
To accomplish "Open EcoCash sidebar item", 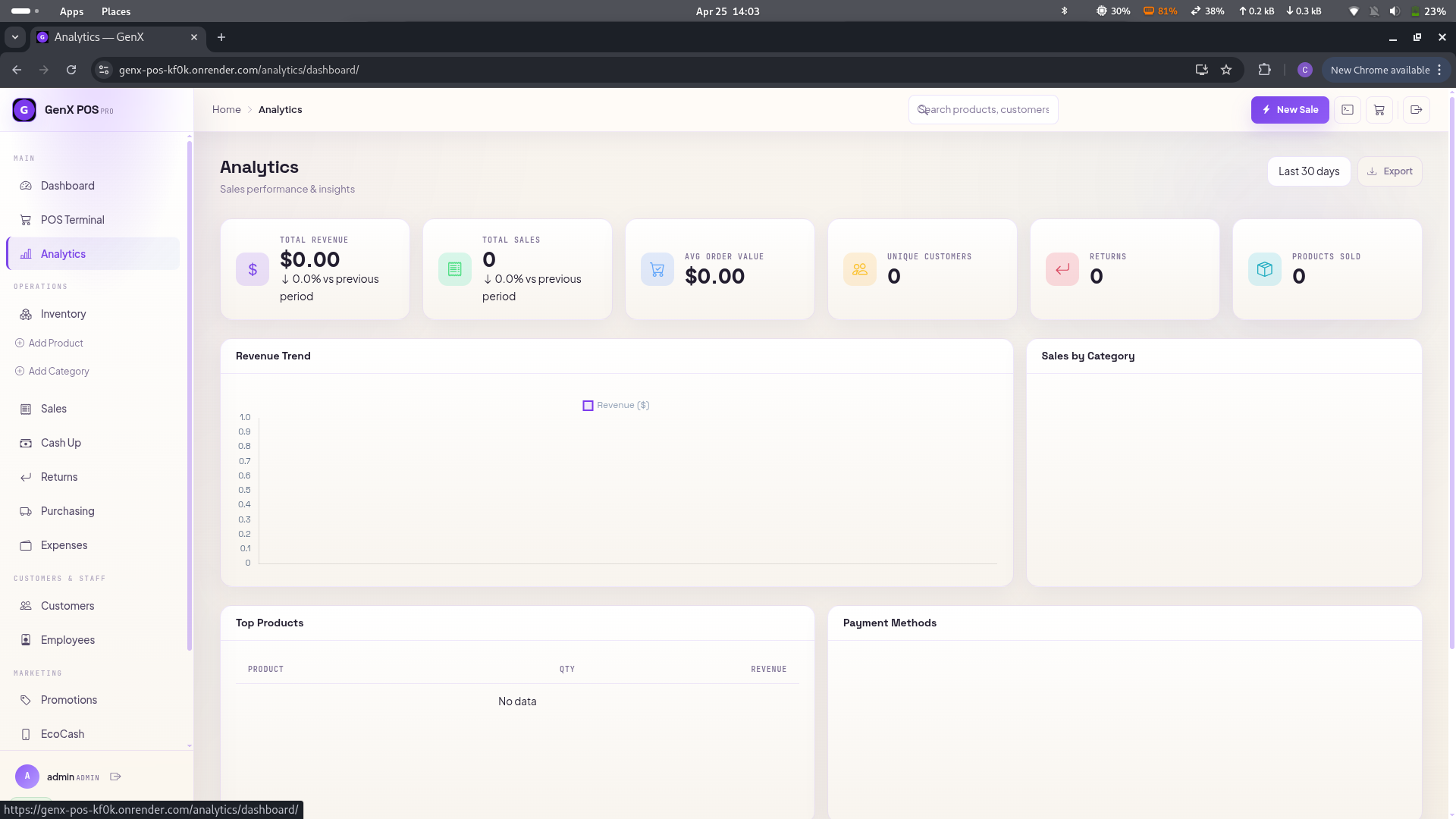I will coord(93,734).
